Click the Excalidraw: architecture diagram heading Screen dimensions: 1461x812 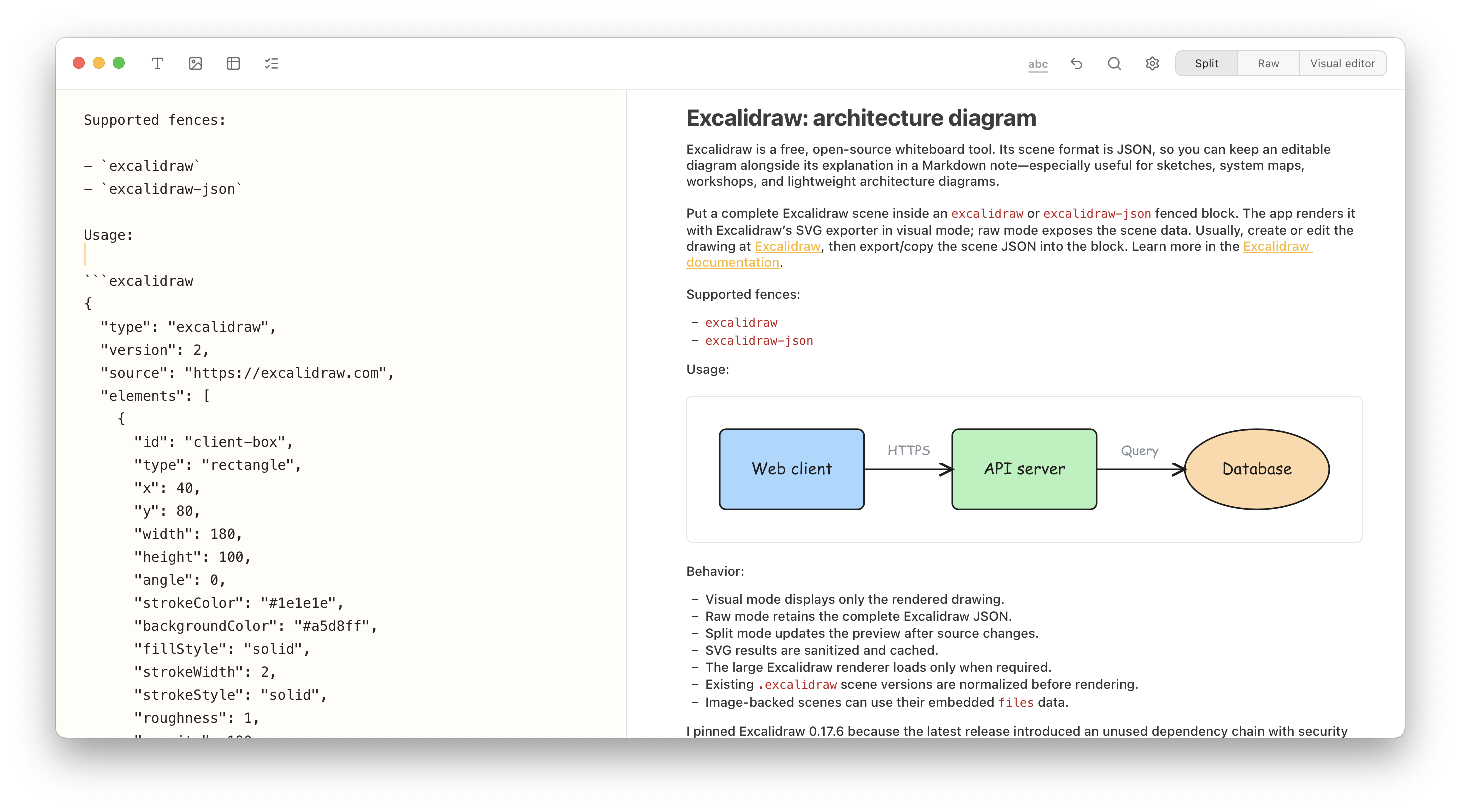861,118
